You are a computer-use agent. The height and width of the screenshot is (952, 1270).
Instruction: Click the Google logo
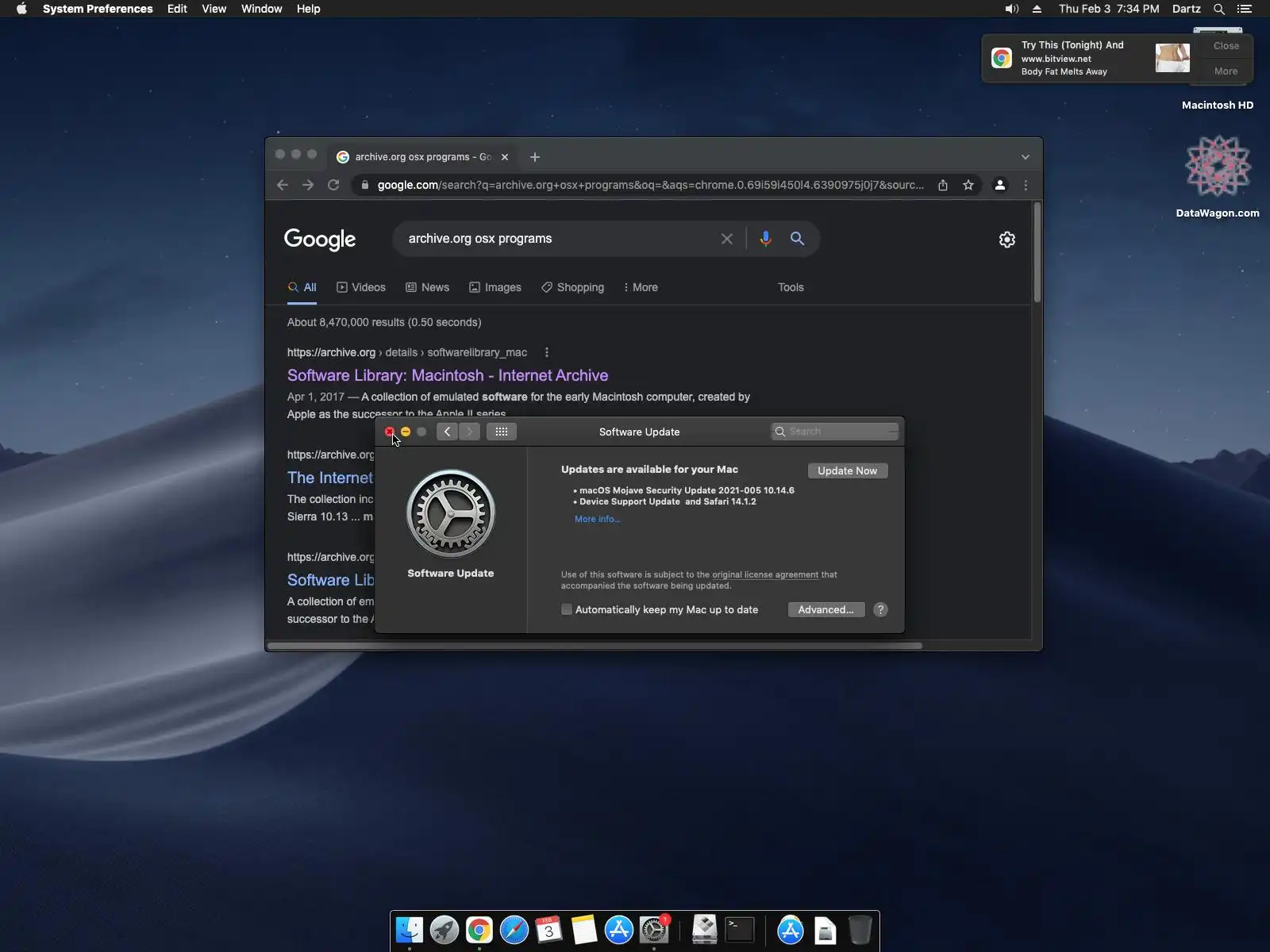pos(320,240)
